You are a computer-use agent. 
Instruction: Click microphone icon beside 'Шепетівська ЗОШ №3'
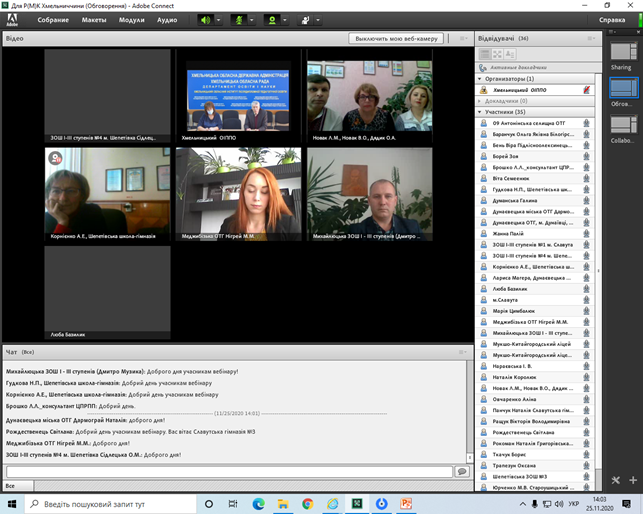pos(586,477)
